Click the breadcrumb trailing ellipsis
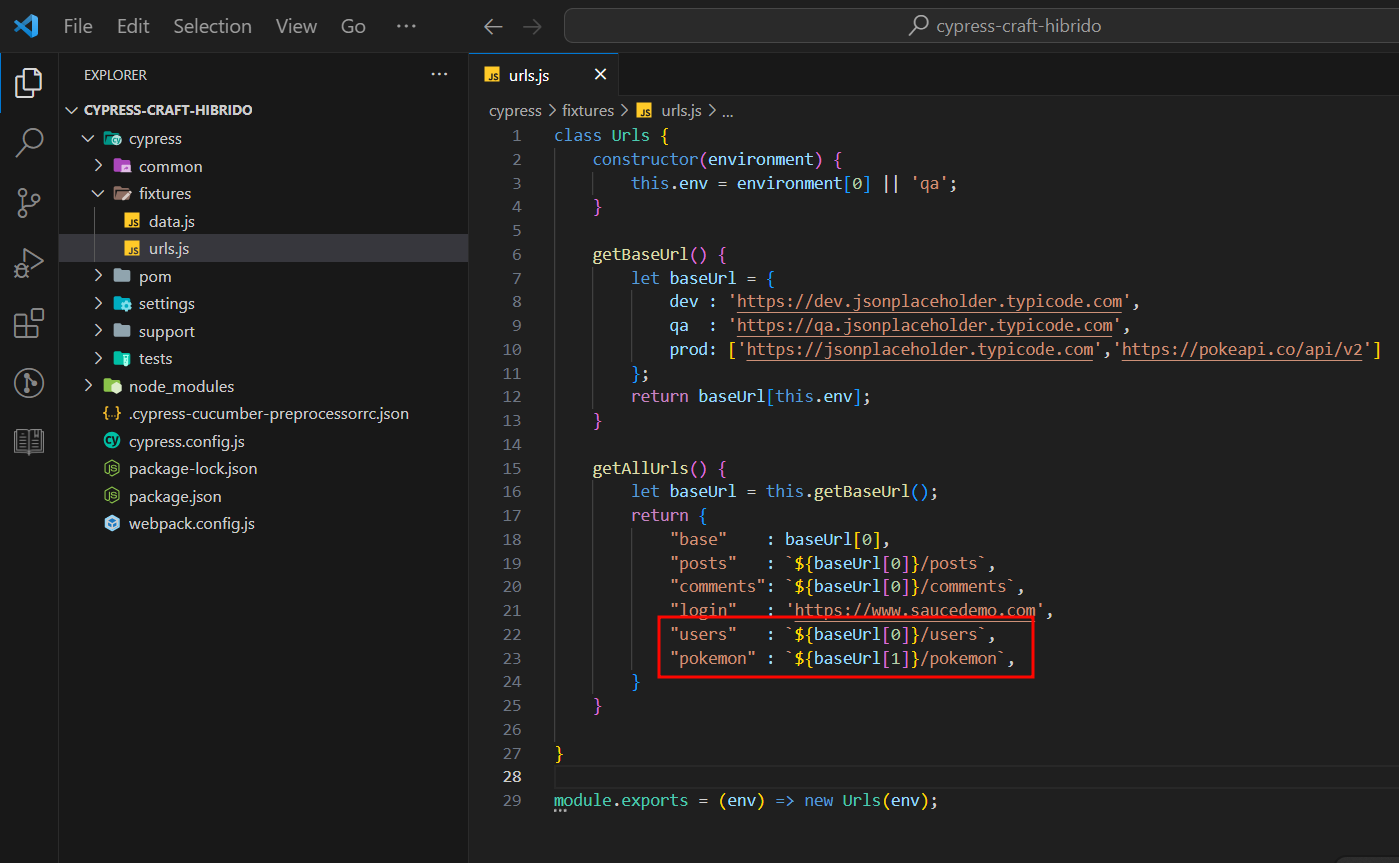Image resolution: width=1399 pixels, height=863 pixels. 728,111
